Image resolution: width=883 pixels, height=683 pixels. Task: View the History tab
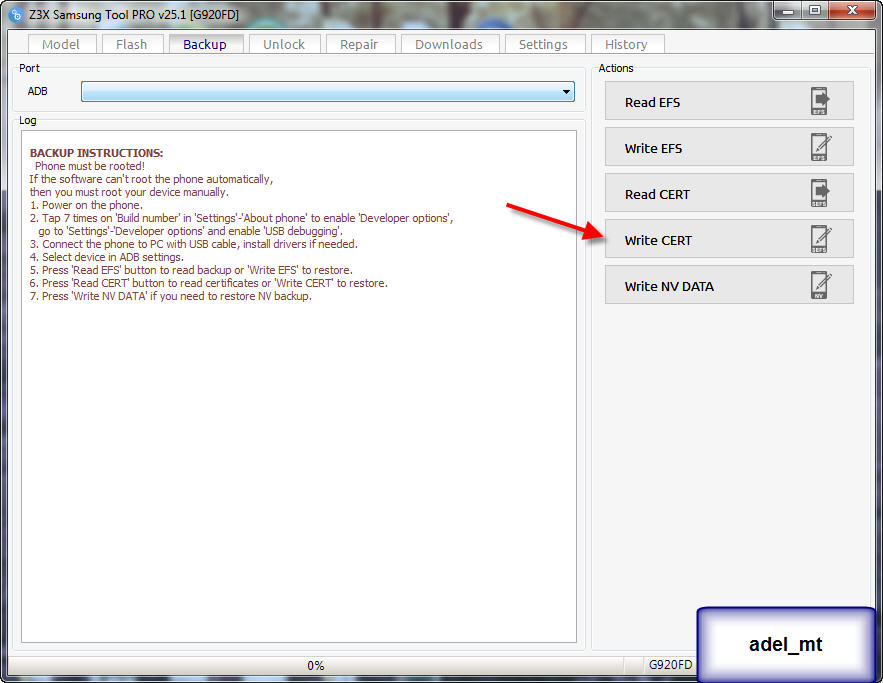(626, 44)
